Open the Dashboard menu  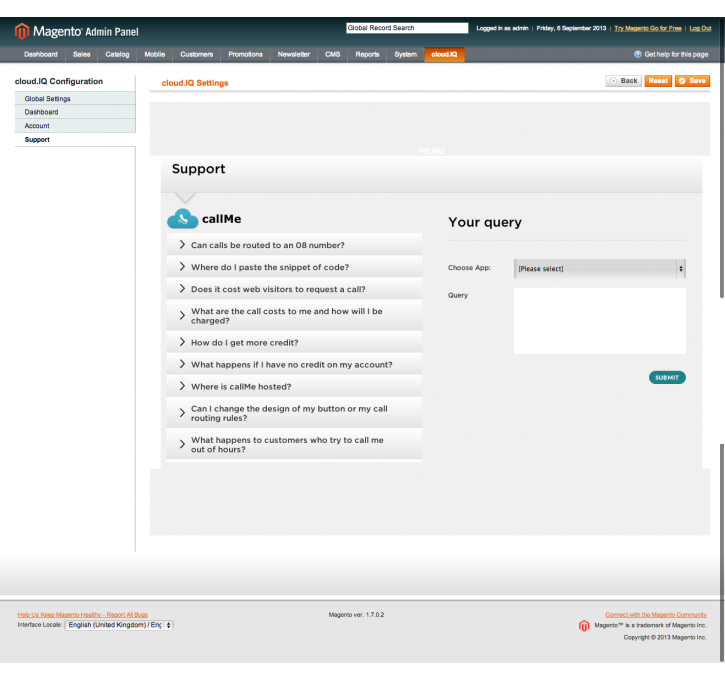(x=41, y=55)
